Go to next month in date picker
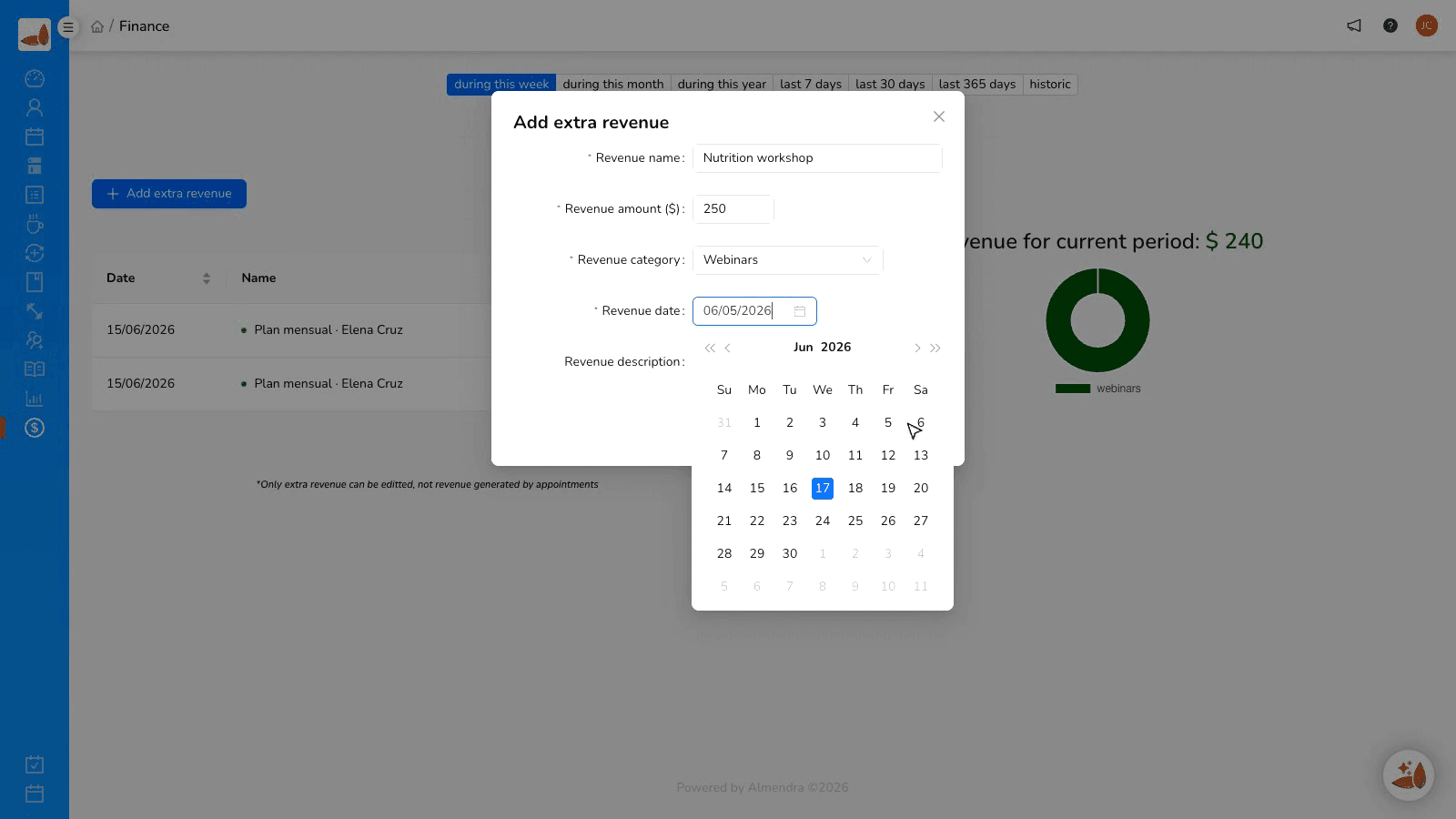1456x819 pixels. tap(917, 348)
